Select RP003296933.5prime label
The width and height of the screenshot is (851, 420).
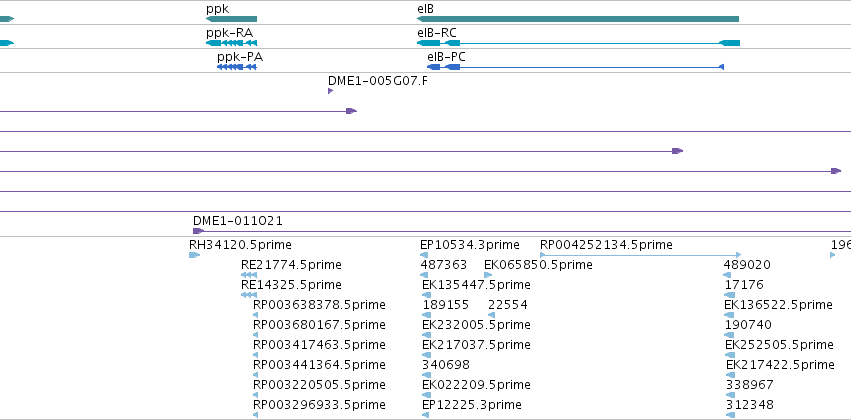pyautogui.click(x=319, y=405)
